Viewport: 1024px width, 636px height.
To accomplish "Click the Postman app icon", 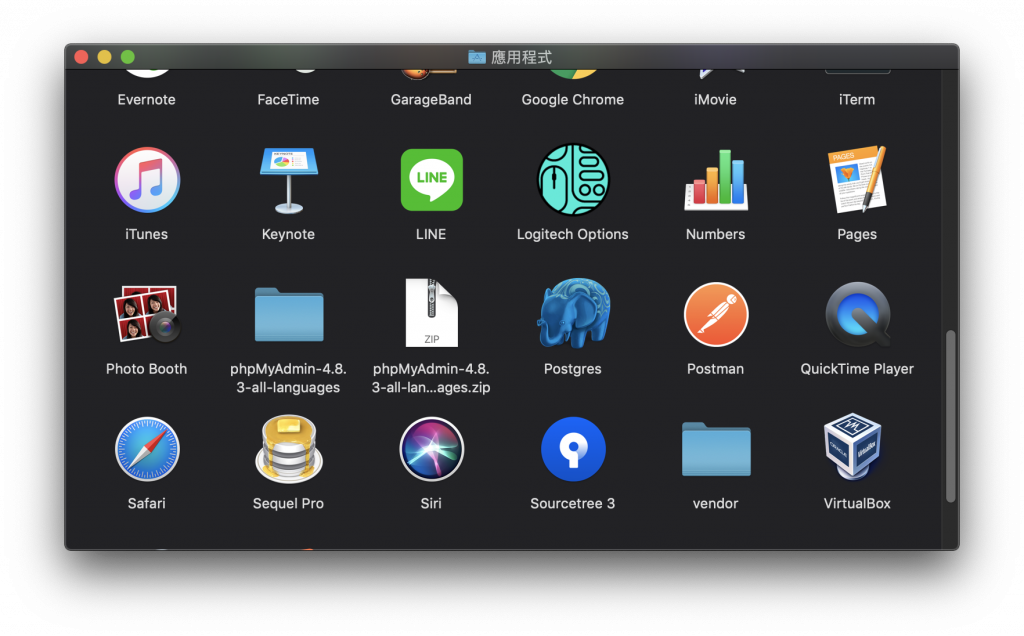I will click(716, 314).
